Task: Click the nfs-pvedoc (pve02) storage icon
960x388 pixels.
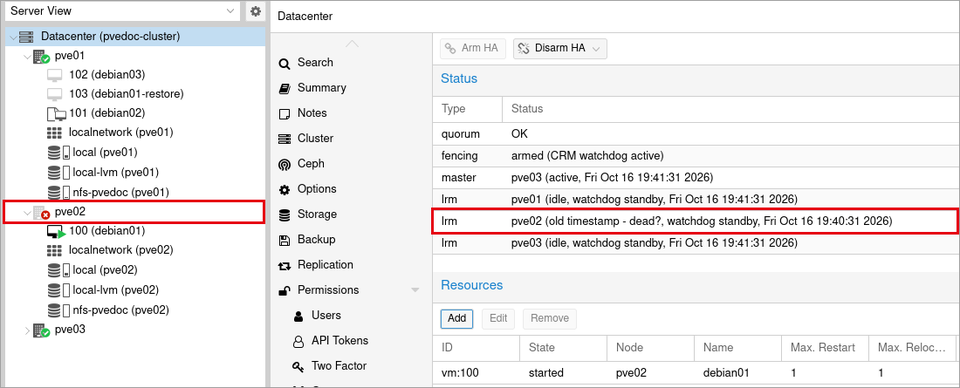Action: (x=58, y=310)
